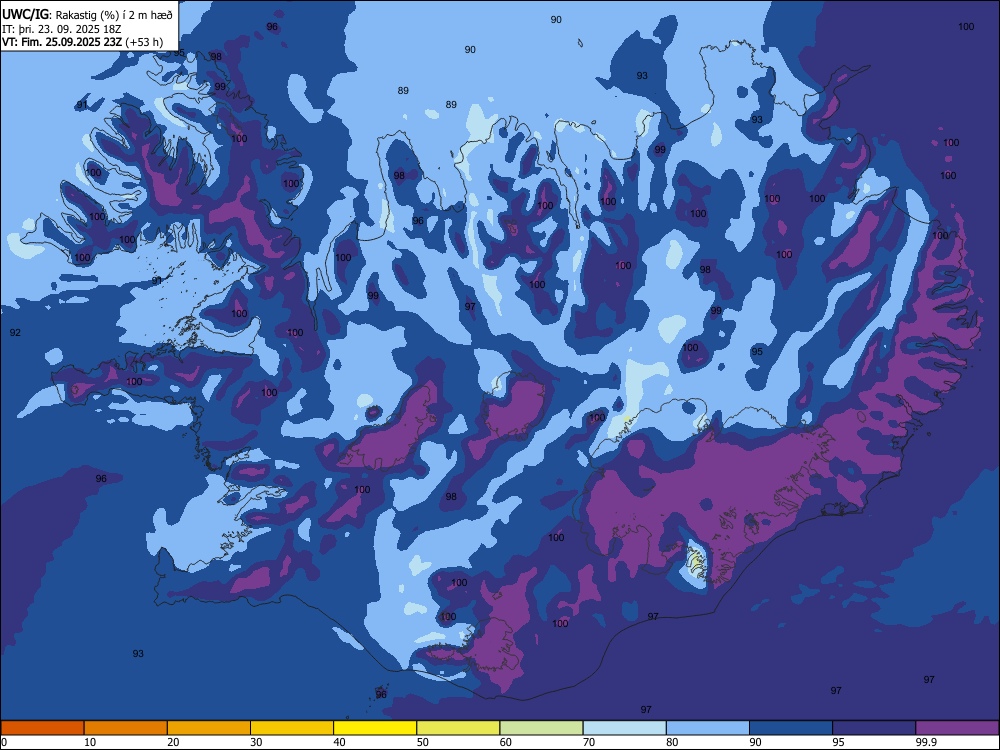The width and height of the screenshot is (1000, 750).
Task: Click the light green 60–70 legend swatch
Action: (x=541, y=728)
